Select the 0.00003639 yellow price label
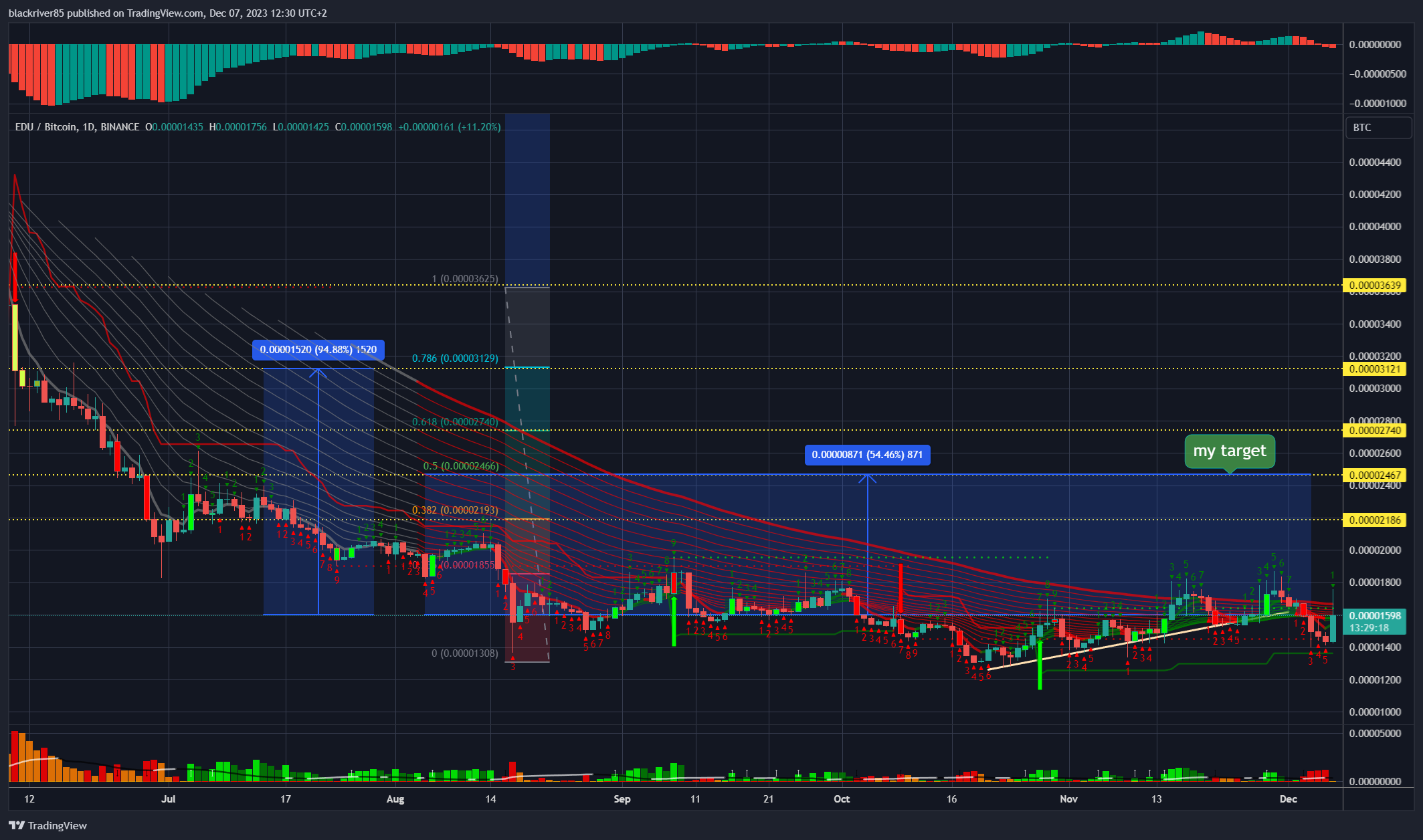The image size is (1423, 840). coord(1375,286)
